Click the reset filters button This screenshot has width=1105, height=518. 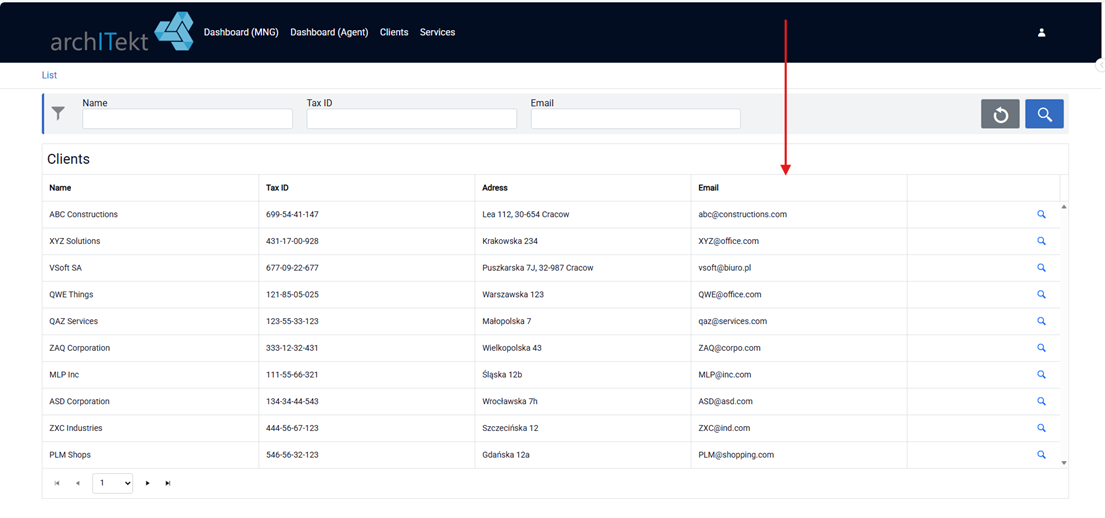[x=1000, y=114]
